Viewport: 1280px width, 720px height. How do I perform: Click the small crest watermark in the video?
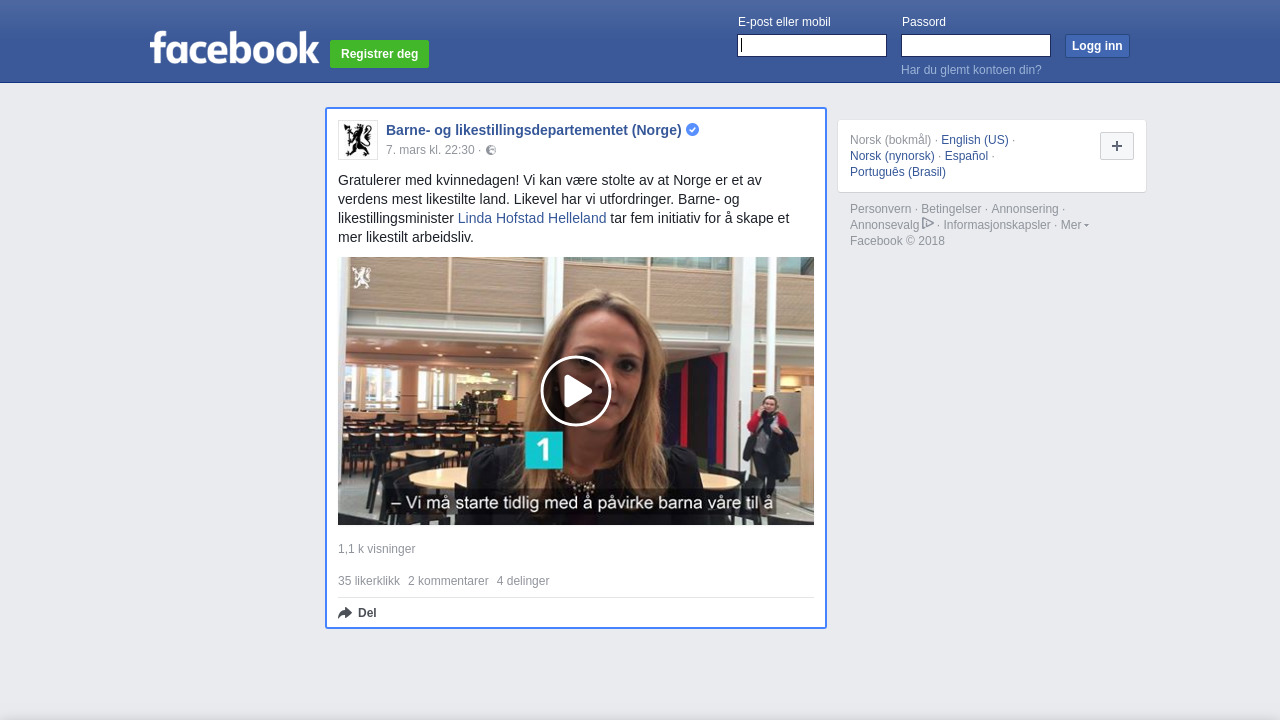click(361, 277)
